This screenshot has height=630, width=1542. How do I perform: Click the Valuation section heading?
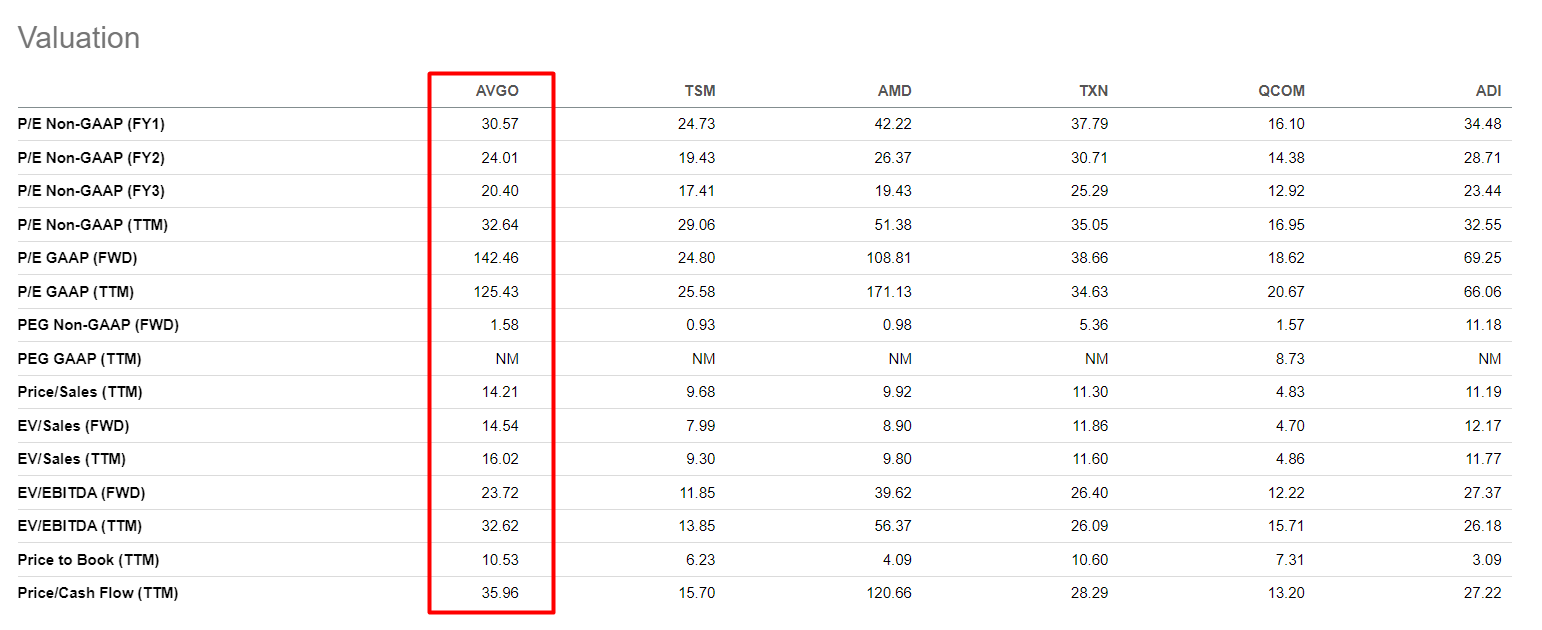pyautogui.click(x=79, y=38)
